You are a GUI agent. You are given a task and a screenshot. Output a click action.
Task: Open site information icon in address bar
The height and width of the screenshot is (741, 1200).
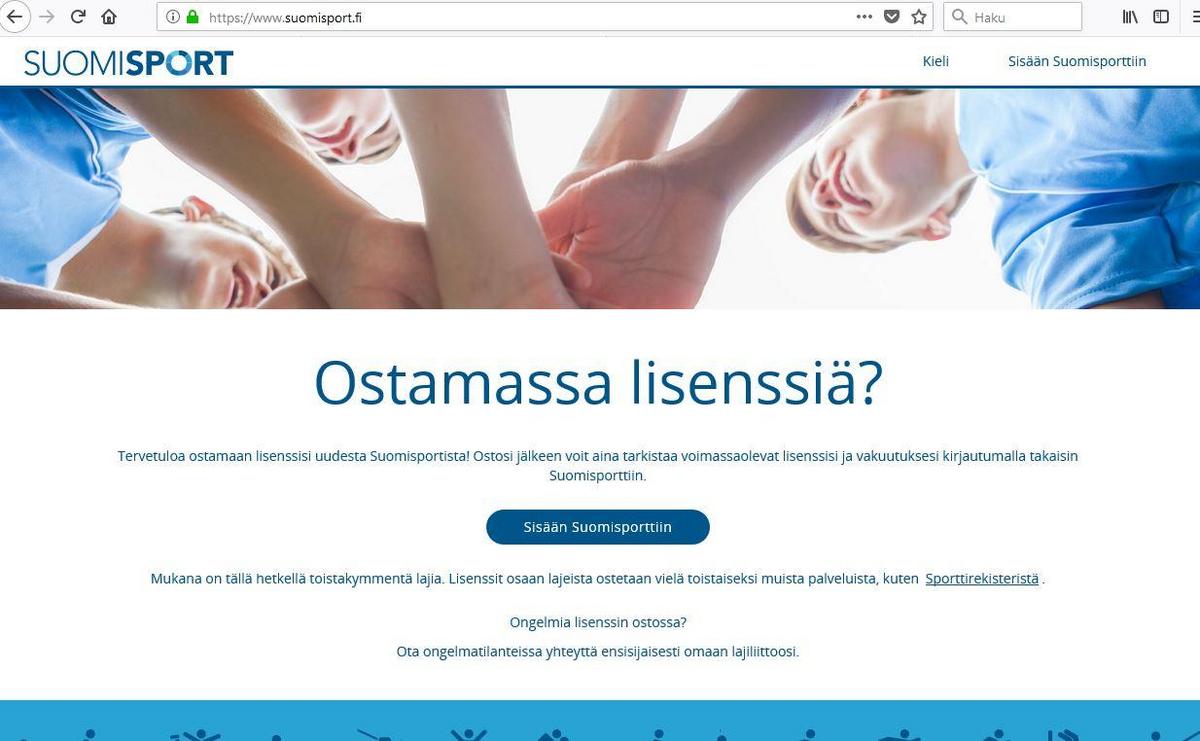[173, 17]
